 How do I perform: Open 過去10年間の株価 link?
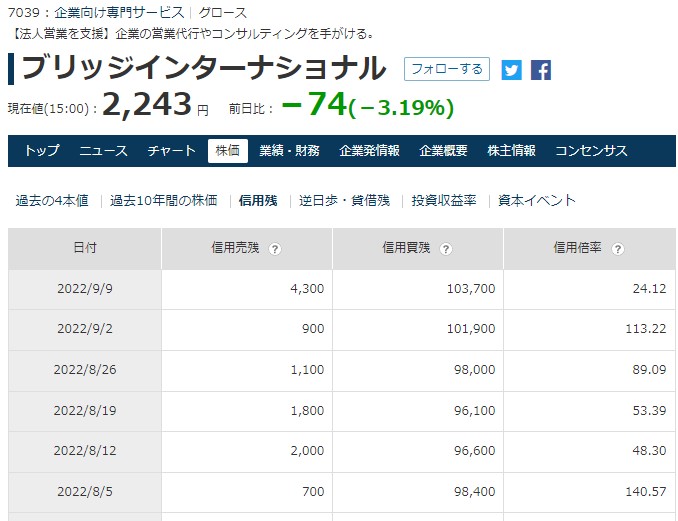click(x=163, y=201)
